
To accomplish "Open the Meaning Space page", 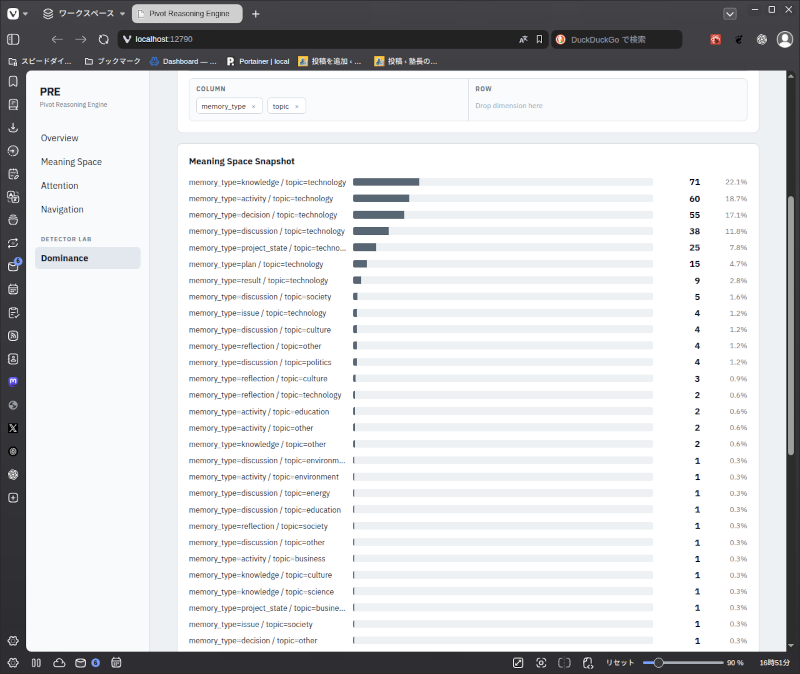I will coord(71,162).
